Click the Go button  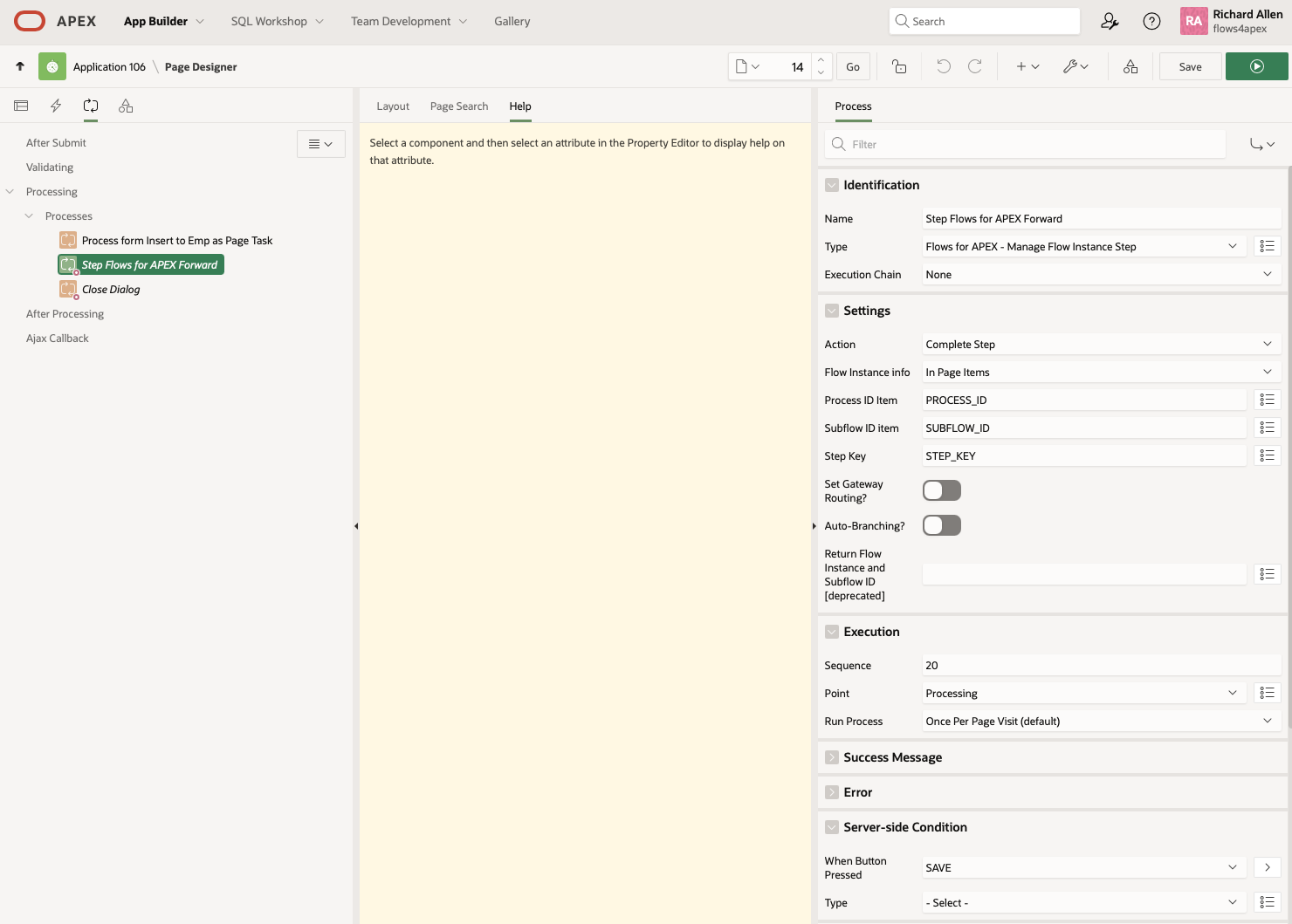pyautogui.click(x=853, y=66)
